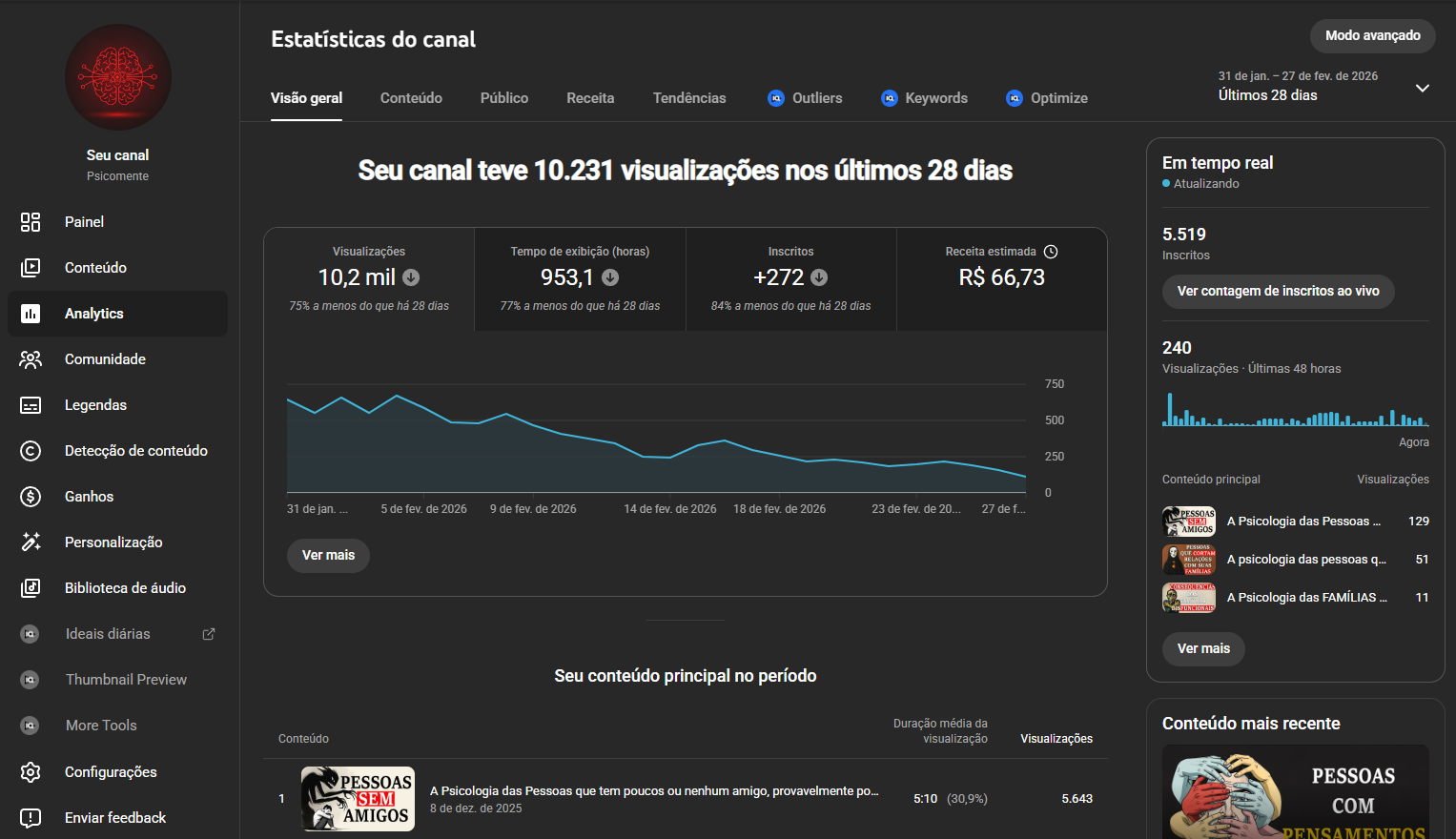Expand the date range dropdown chevron

[x=1423, y=88]
